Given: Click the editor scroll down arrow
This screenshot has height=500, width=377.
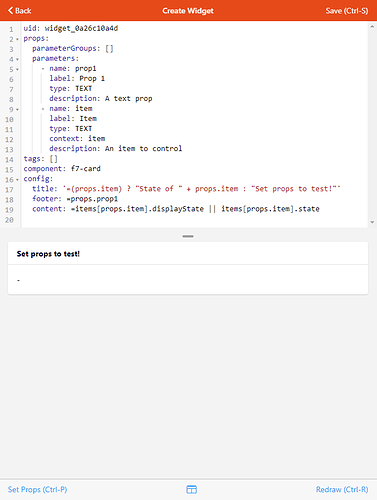Looking at the screenshot, I should tap(372, 222).
